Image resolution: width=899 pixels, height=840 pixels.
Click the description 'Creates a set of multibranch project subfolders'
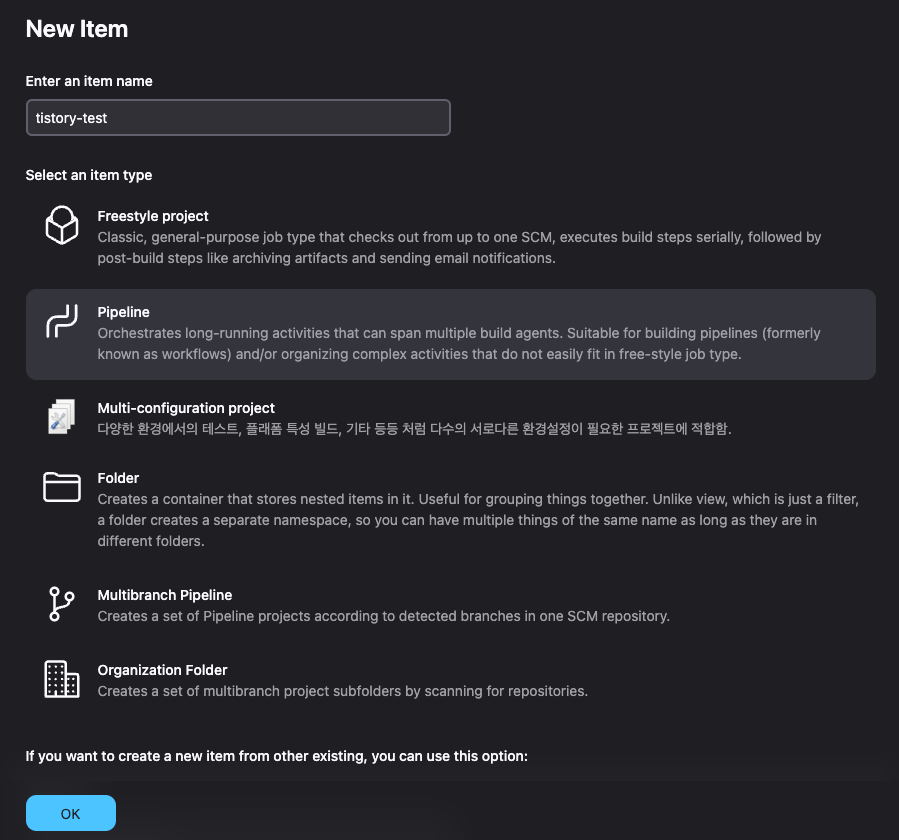[343, 691]
